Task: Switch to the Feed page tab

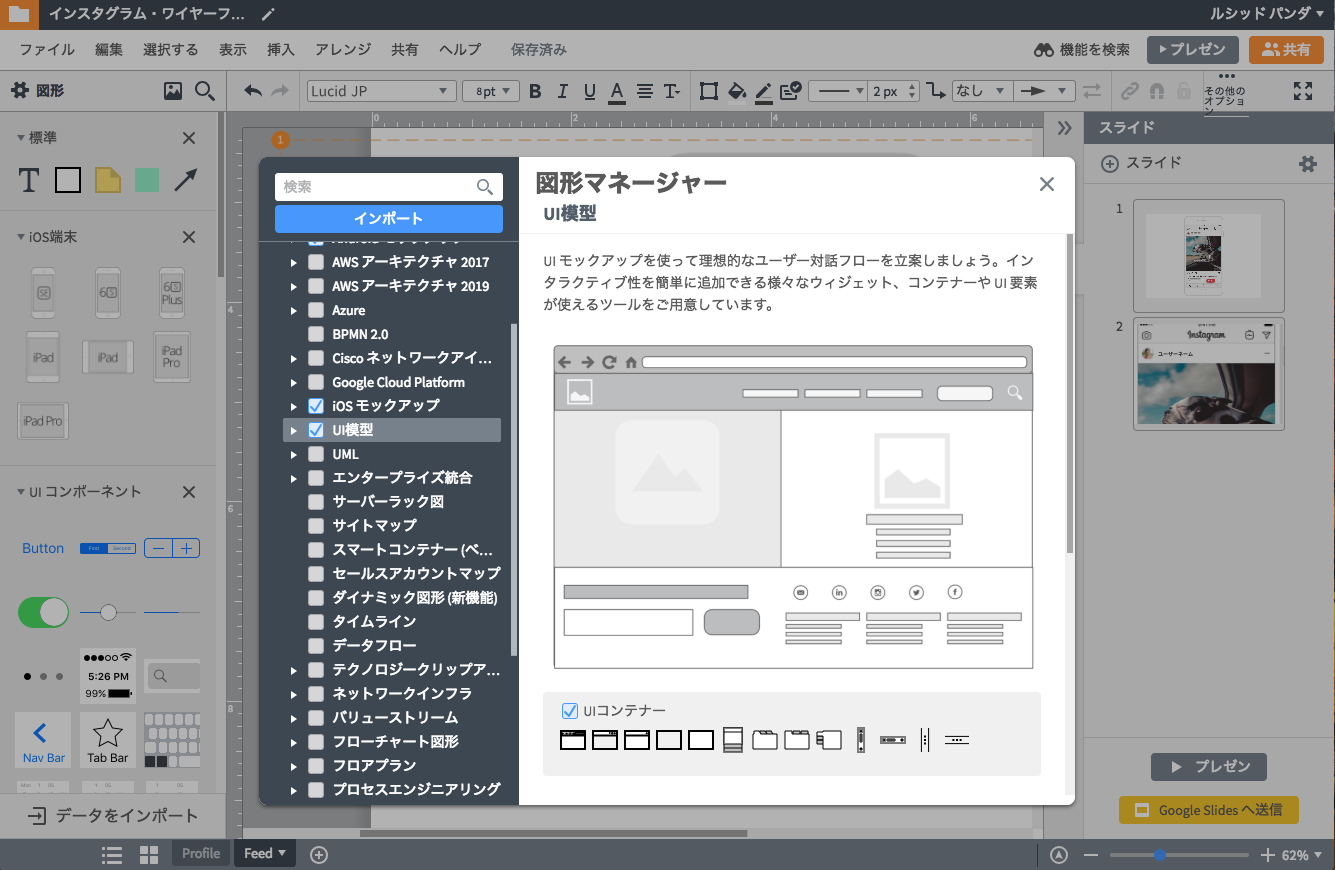Action: click(x=258, y=853)
